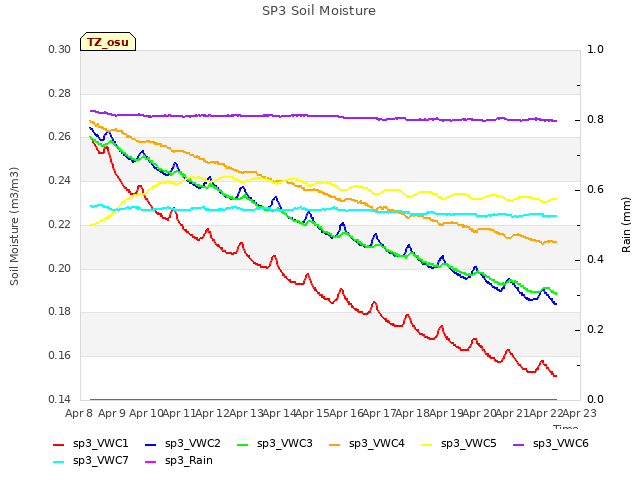Click the 0.6 rain axis tick label
Screen dimensions: 640x480
pyautogui.click(x=595, y=190)
